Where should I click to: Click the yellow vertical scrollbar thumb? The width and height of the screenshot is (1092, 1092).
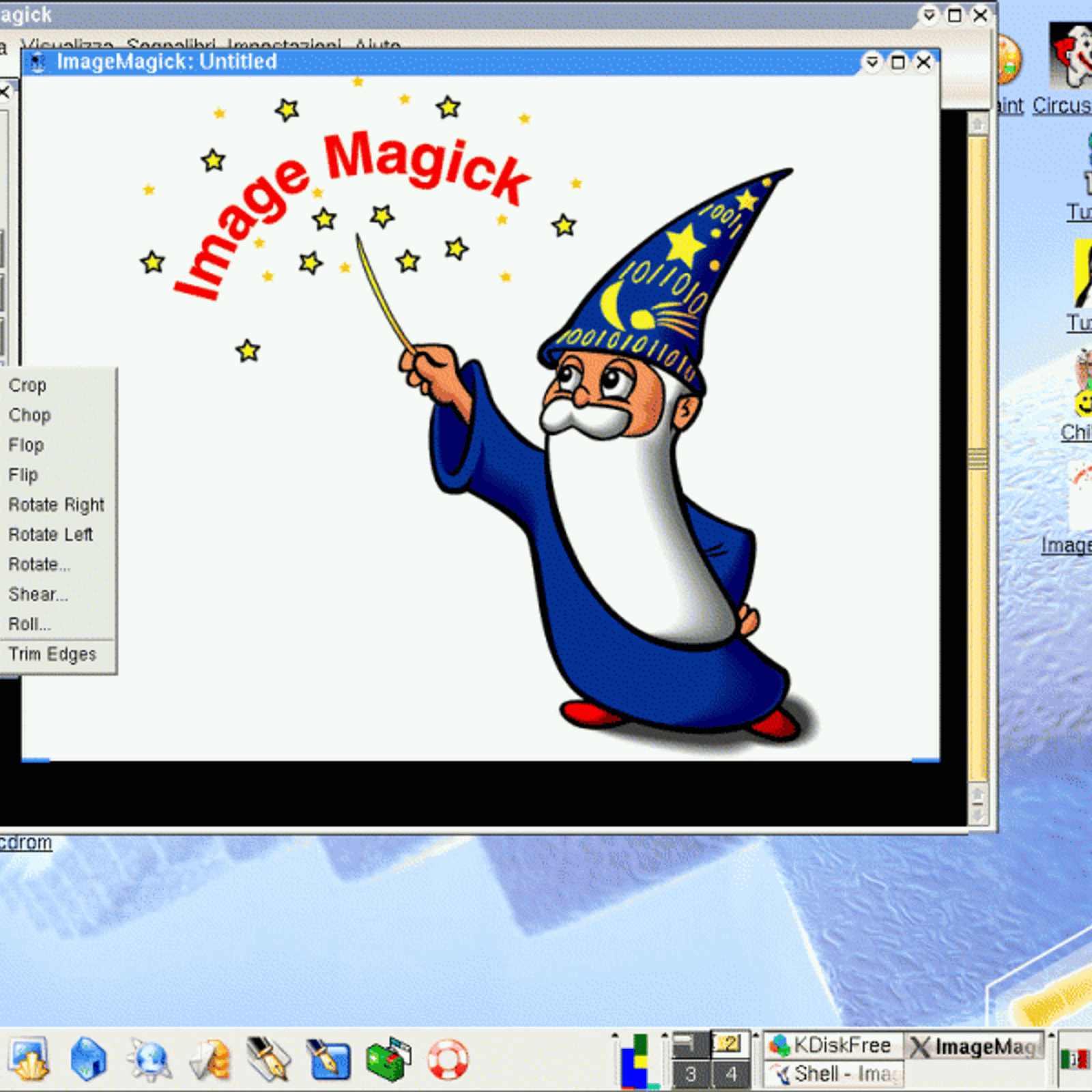point(978,459)
